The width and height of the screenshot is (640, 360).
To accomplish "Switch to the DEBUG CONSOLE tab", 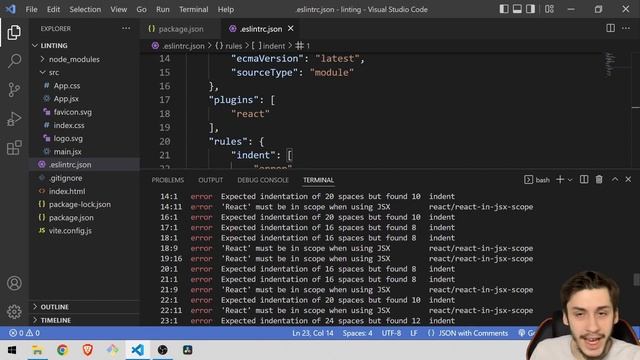I will (x=263, y=180).
